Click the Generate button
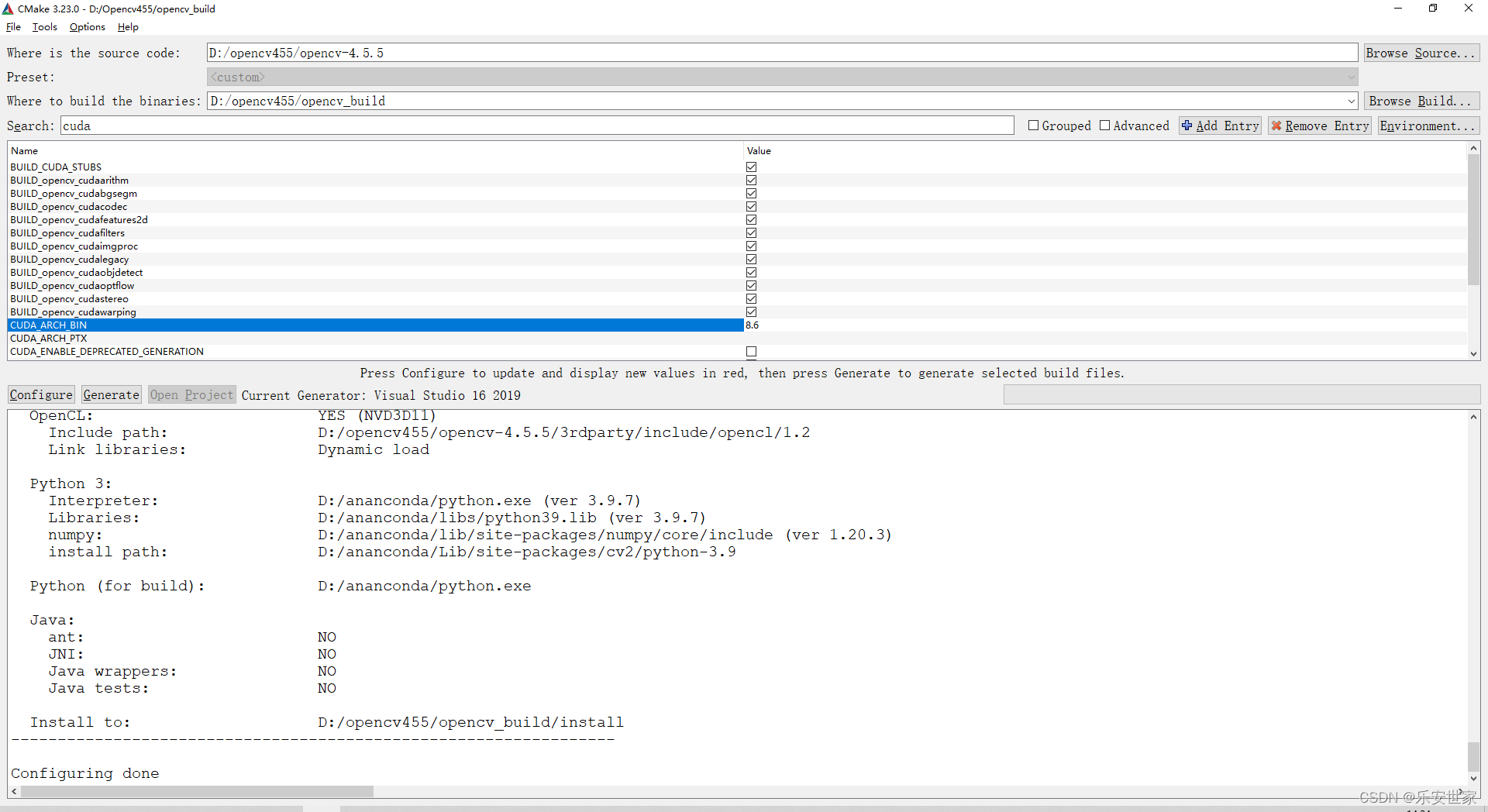The height and width of the screenshot is (812, 1488). [111, 395]
